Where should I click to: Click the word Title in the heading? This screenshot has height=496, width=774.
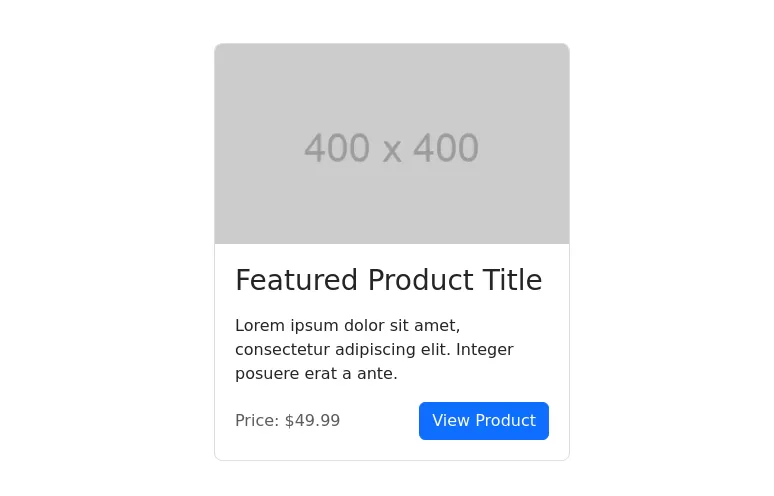coord(510,281)
